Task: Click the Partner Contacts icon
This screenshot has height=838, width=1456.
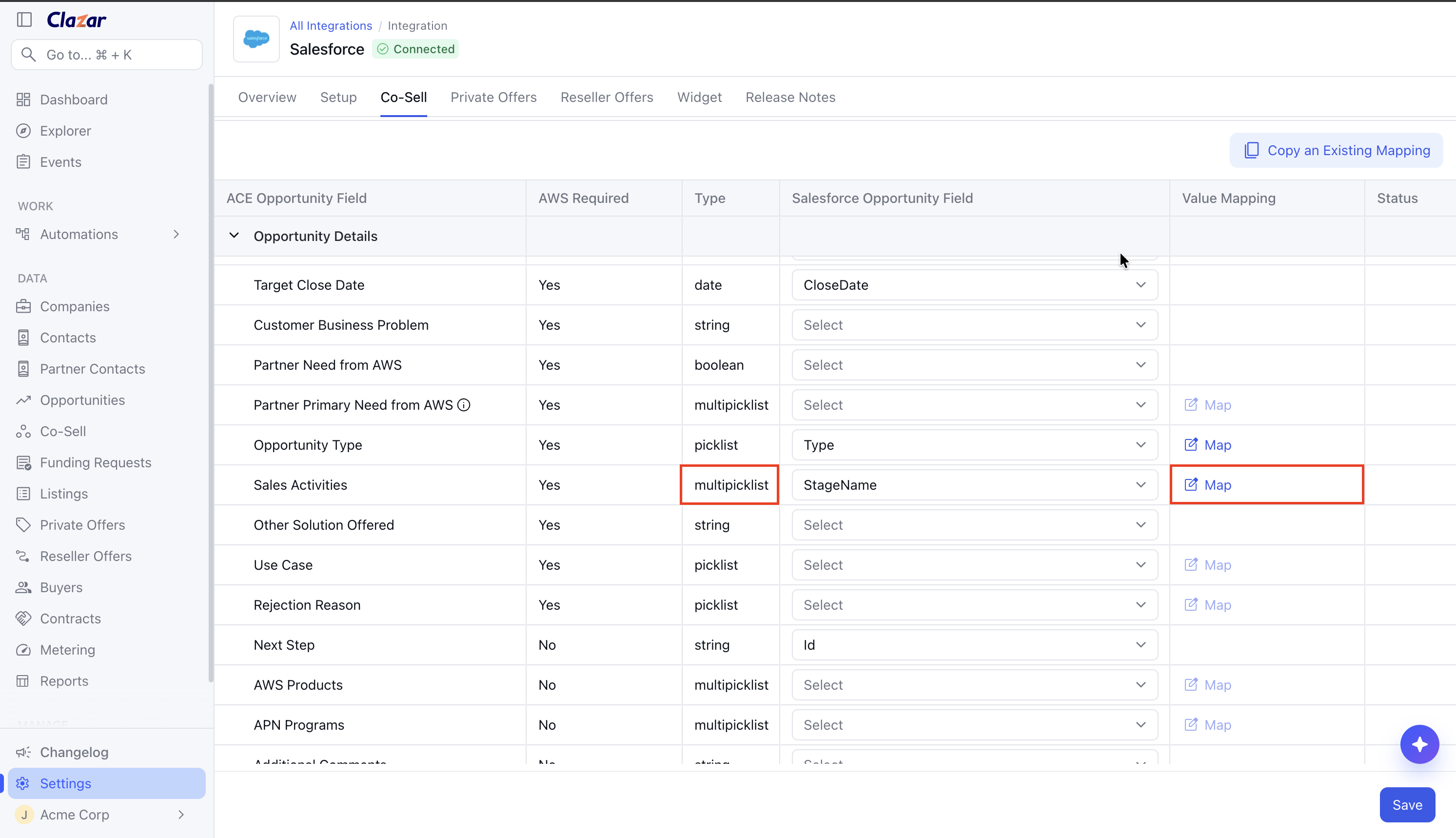Action: (x=23, y=368)
